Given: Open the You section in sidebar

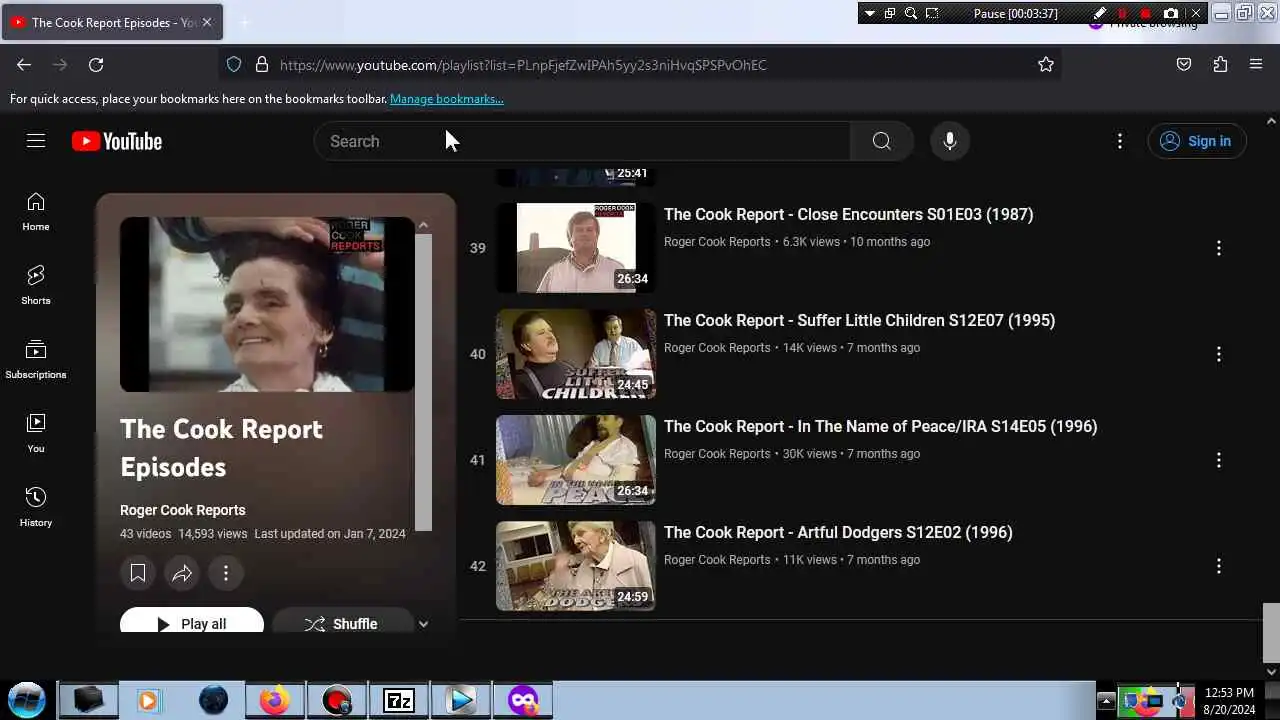Looking at the screenshot, I should 36,433.
